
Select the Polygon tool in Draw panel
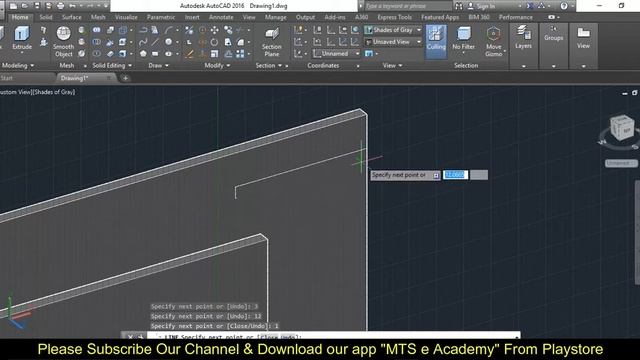point(143,53)
